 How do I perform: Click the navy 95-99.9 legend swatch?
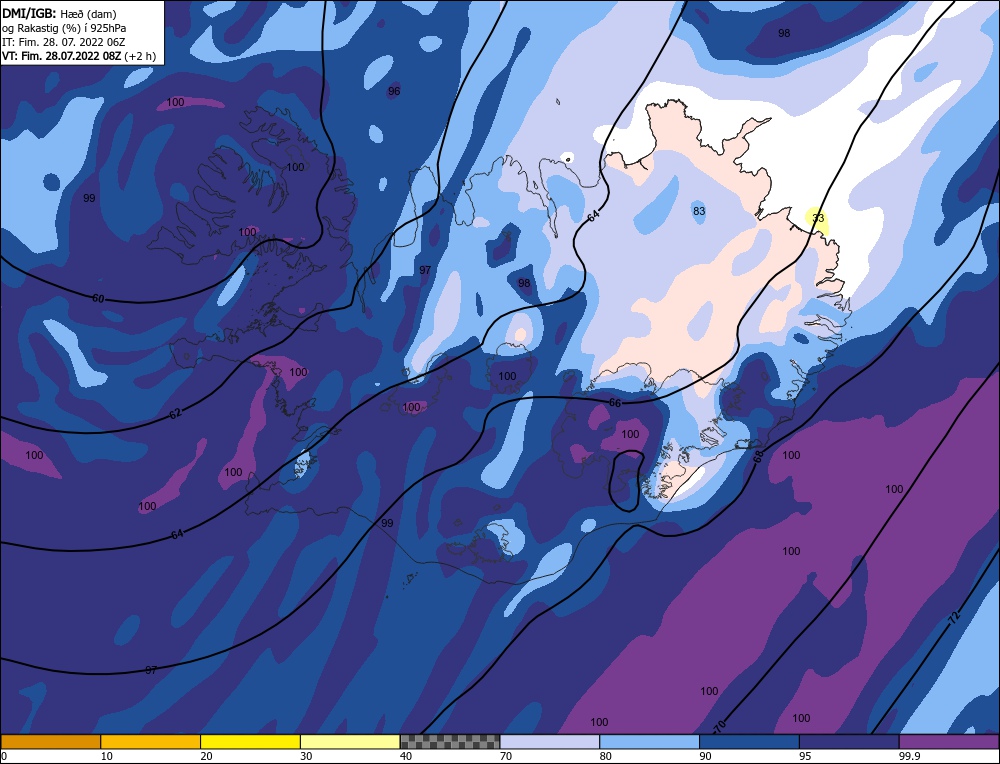pos(849,741)
